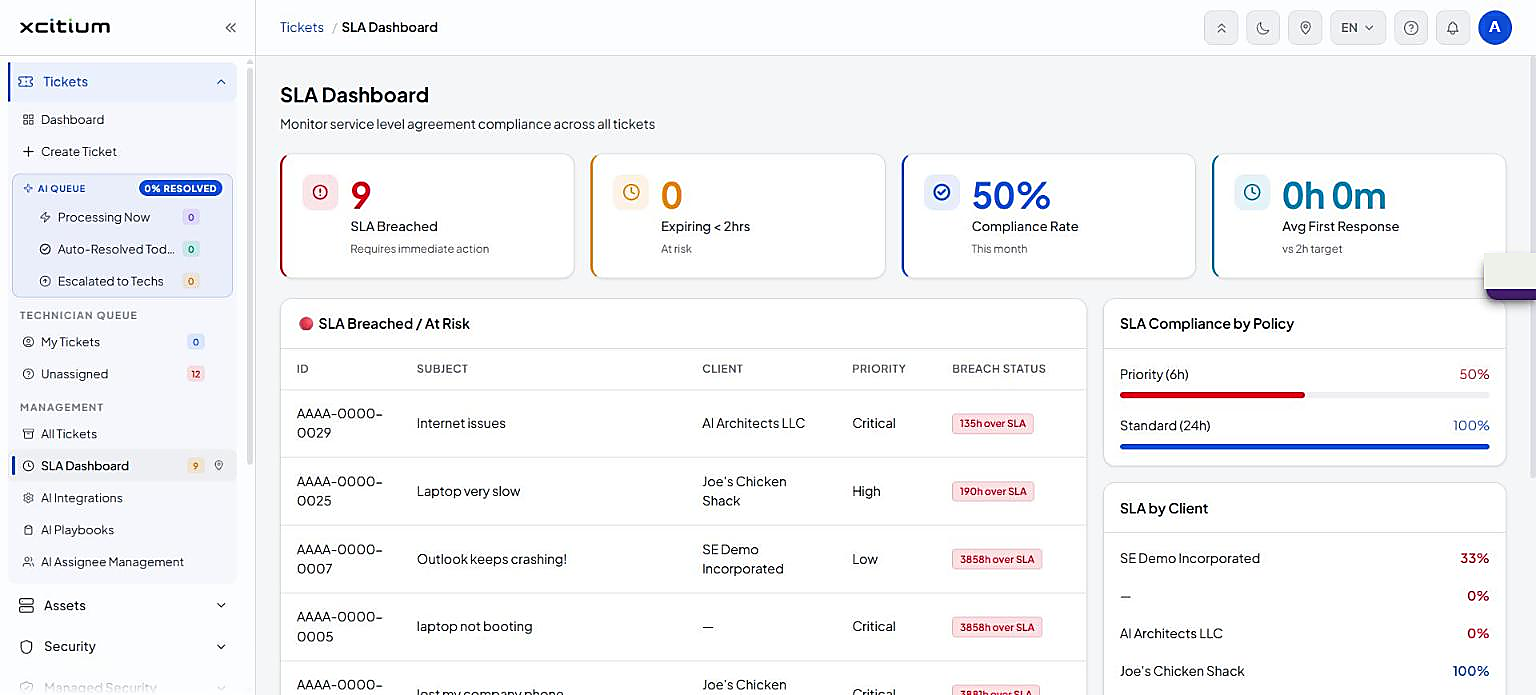Open the SLA Breached card
This screenshot has width=1536, height=695.
(x=428, y=216)
